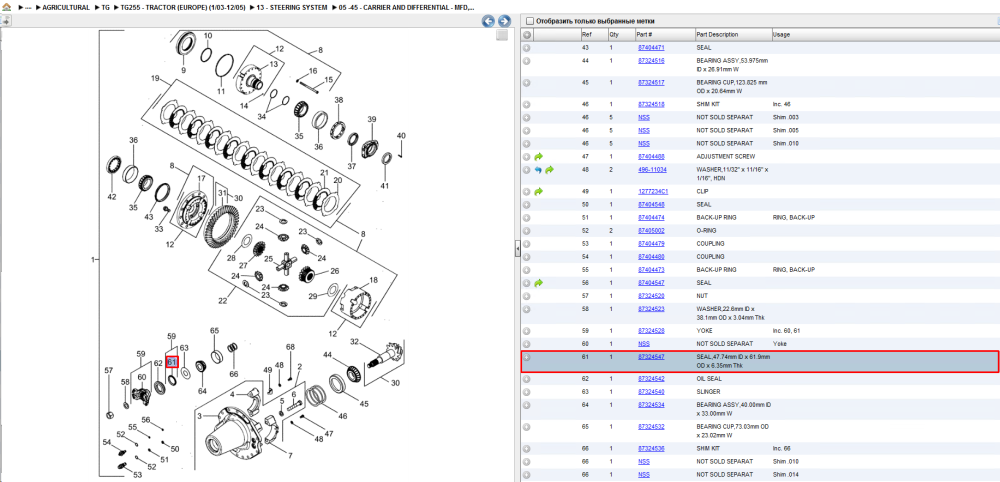
Task: Add SLINGER 87324540 using its circle icon
Action: pos(527,391)
